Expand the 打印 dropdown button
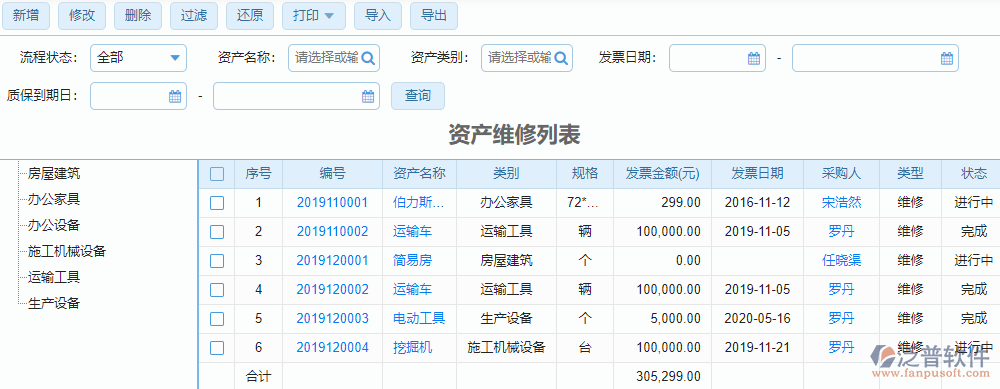The width and height of the screenshot is (1000, 389). pyautogui.click(x=314, y=16)
